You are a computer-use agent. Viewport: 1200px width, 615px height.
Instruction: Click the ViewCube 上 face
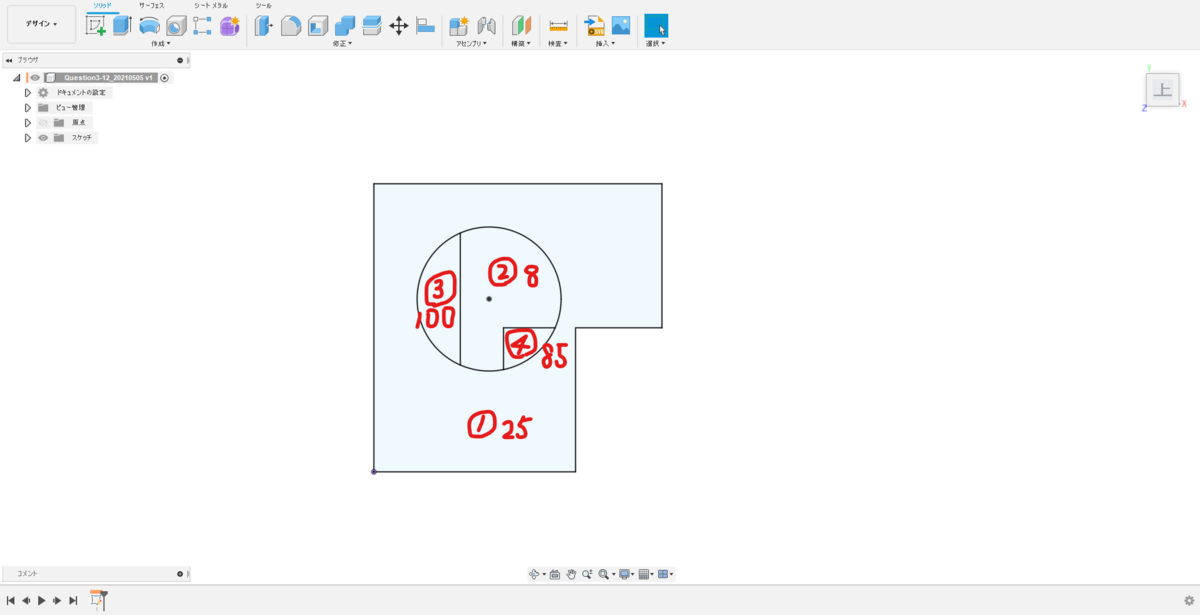[x=1162, y=90]
